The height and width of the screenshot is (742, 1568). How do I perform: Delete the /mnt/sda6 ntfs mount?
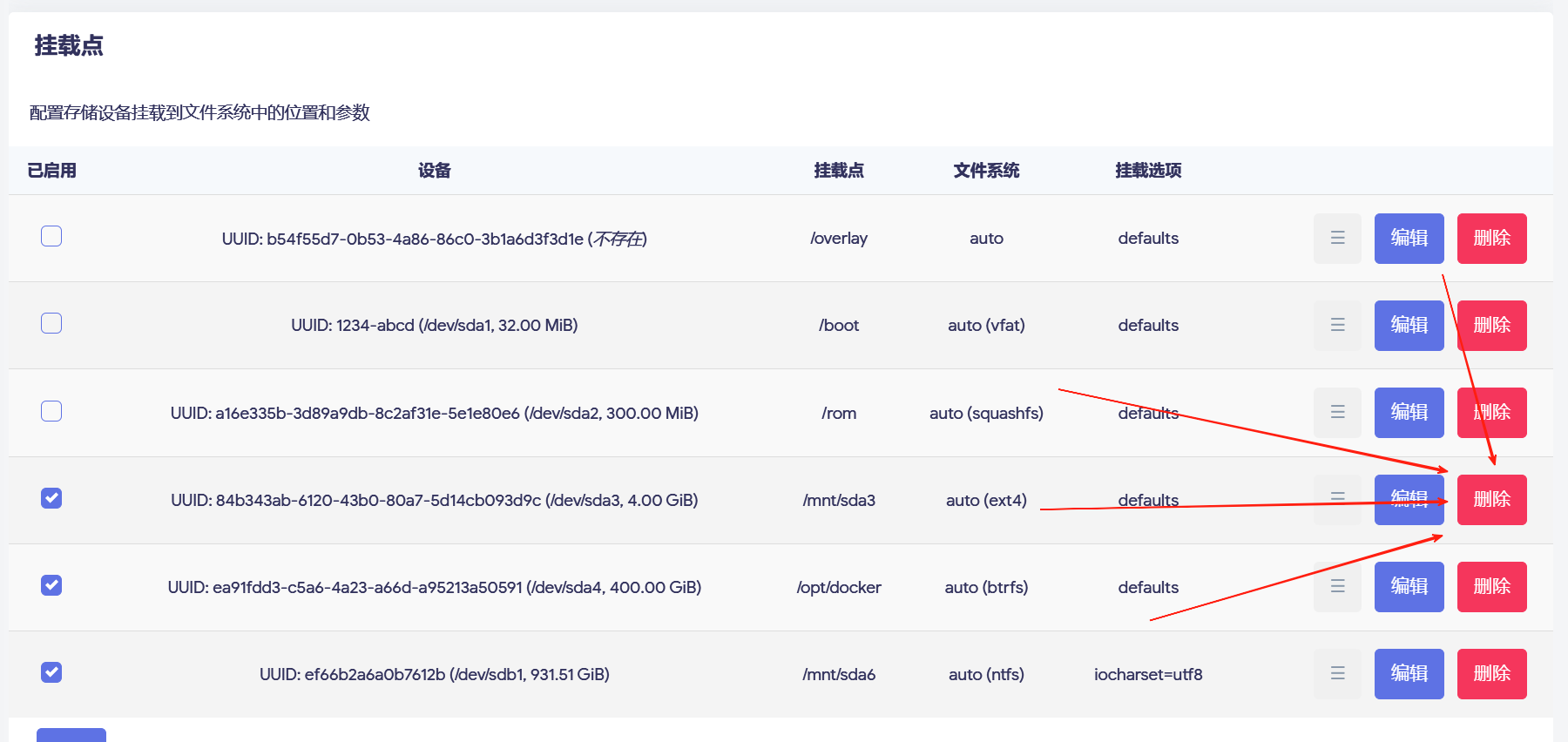1491,673
